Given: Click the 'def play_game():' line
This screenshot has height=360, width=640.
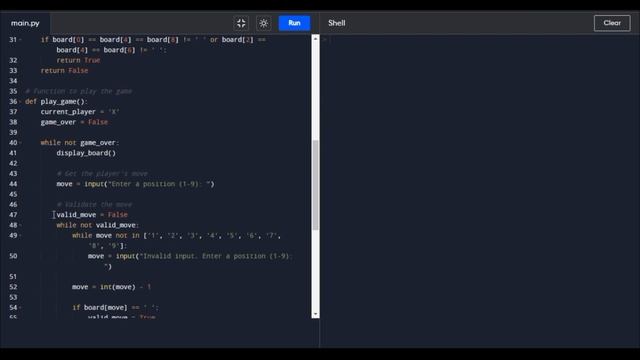Looking at the screenshot, I should (x=56, y=102).
